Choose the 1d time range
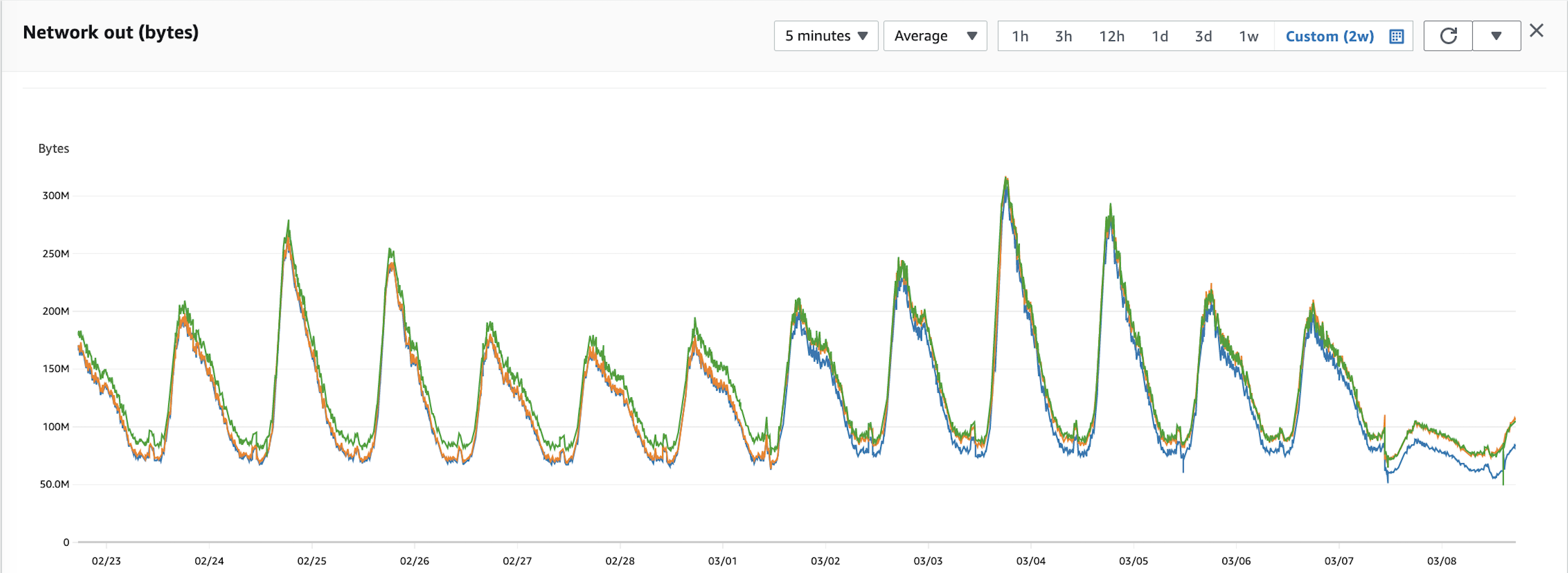 point(1159,36)
